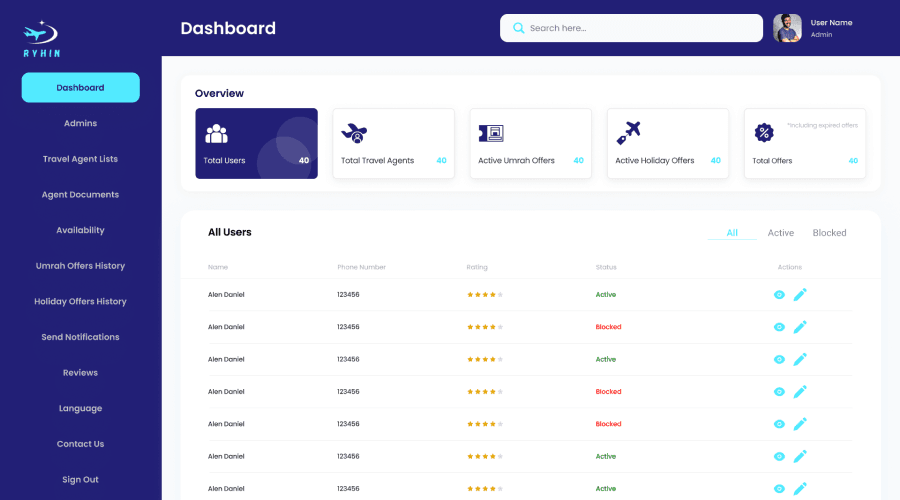View first user details via eye icon
The image size is (900, 500).
pos(779,295)
